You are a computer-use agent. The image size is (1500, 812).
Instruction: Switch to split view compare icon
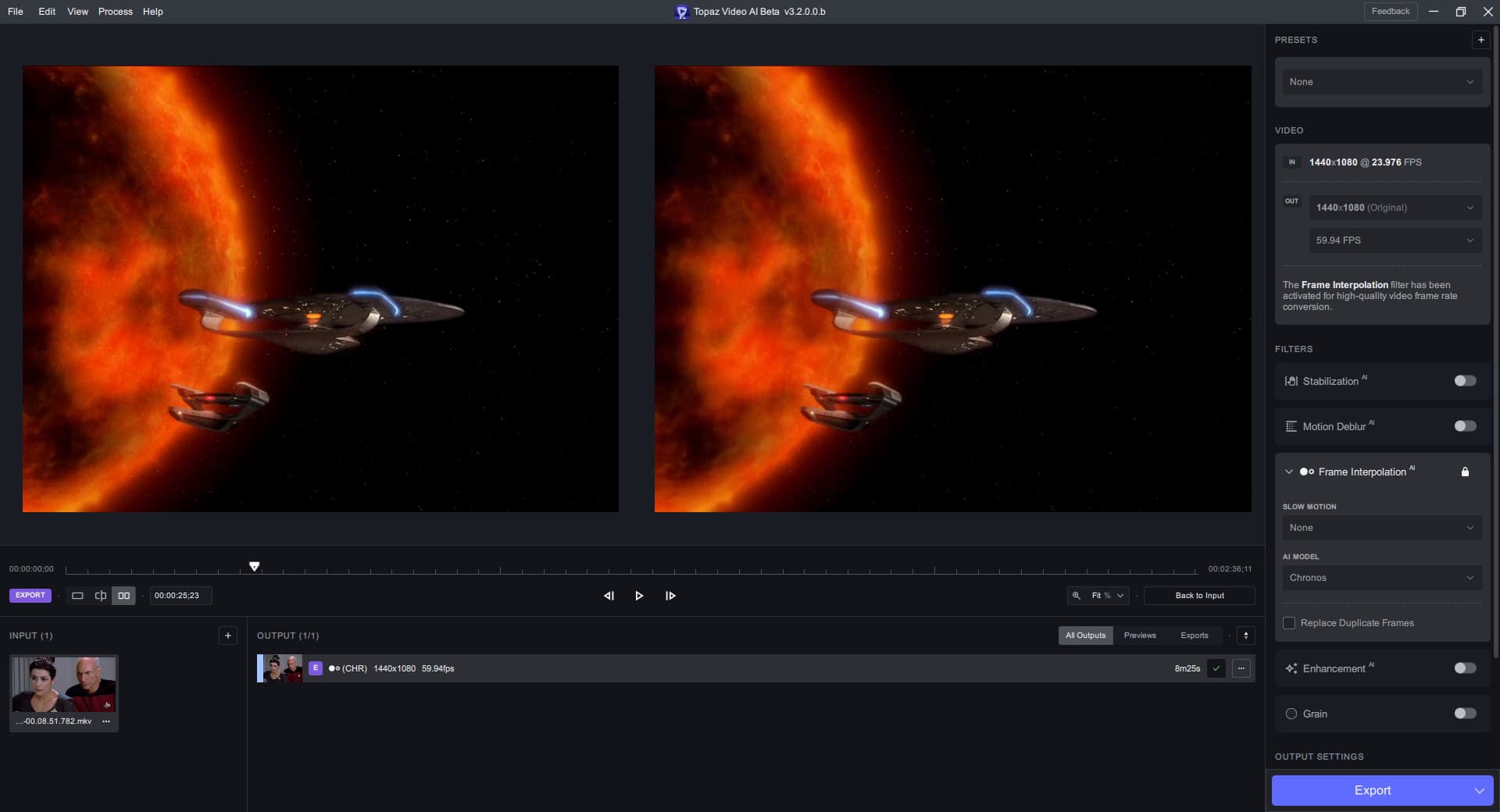[x=101, y=596]
